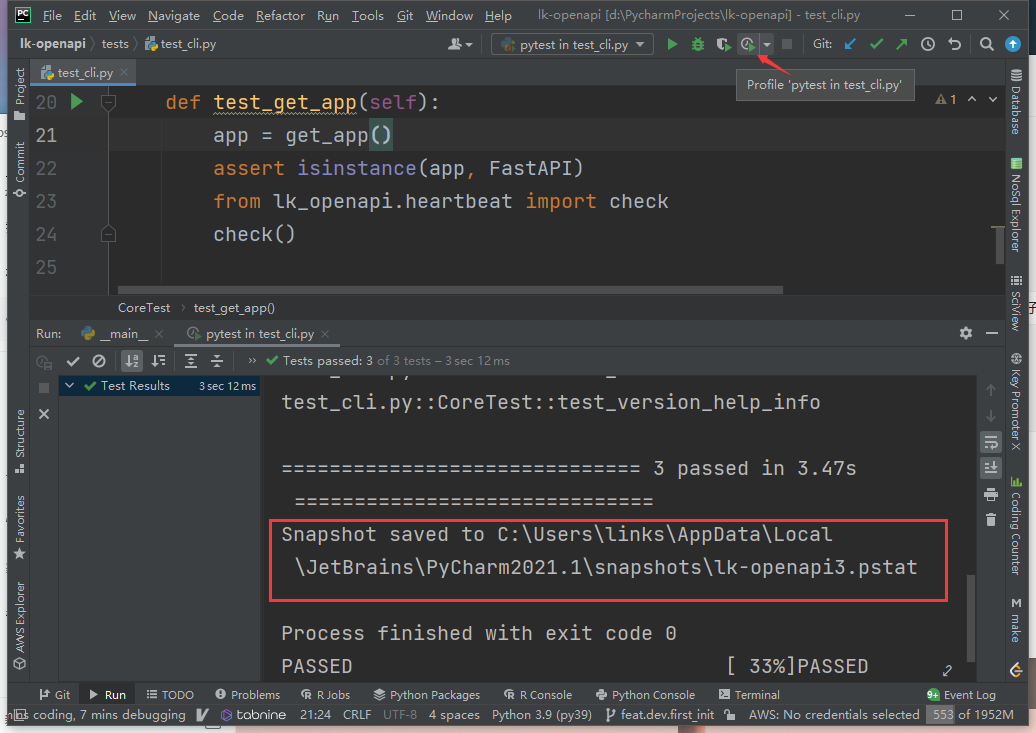Commit changes with the Git checkmark
The width and height of the screenshot is (1036, 733).
(876, 44)
